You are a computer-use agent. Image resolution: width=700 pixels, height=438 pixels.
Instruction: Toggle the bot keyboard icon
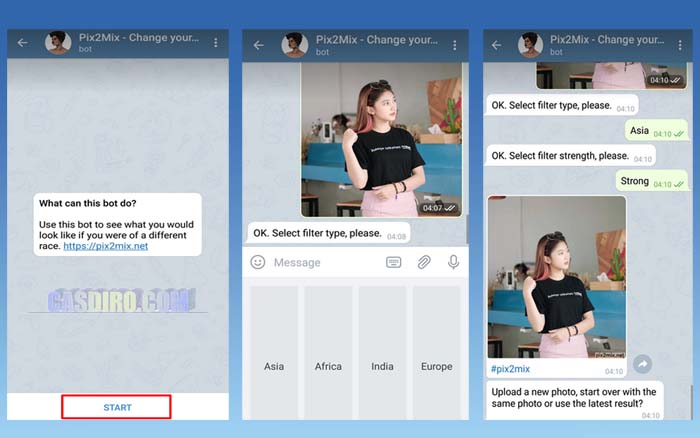pyautogui.click(x=393, y=262)
